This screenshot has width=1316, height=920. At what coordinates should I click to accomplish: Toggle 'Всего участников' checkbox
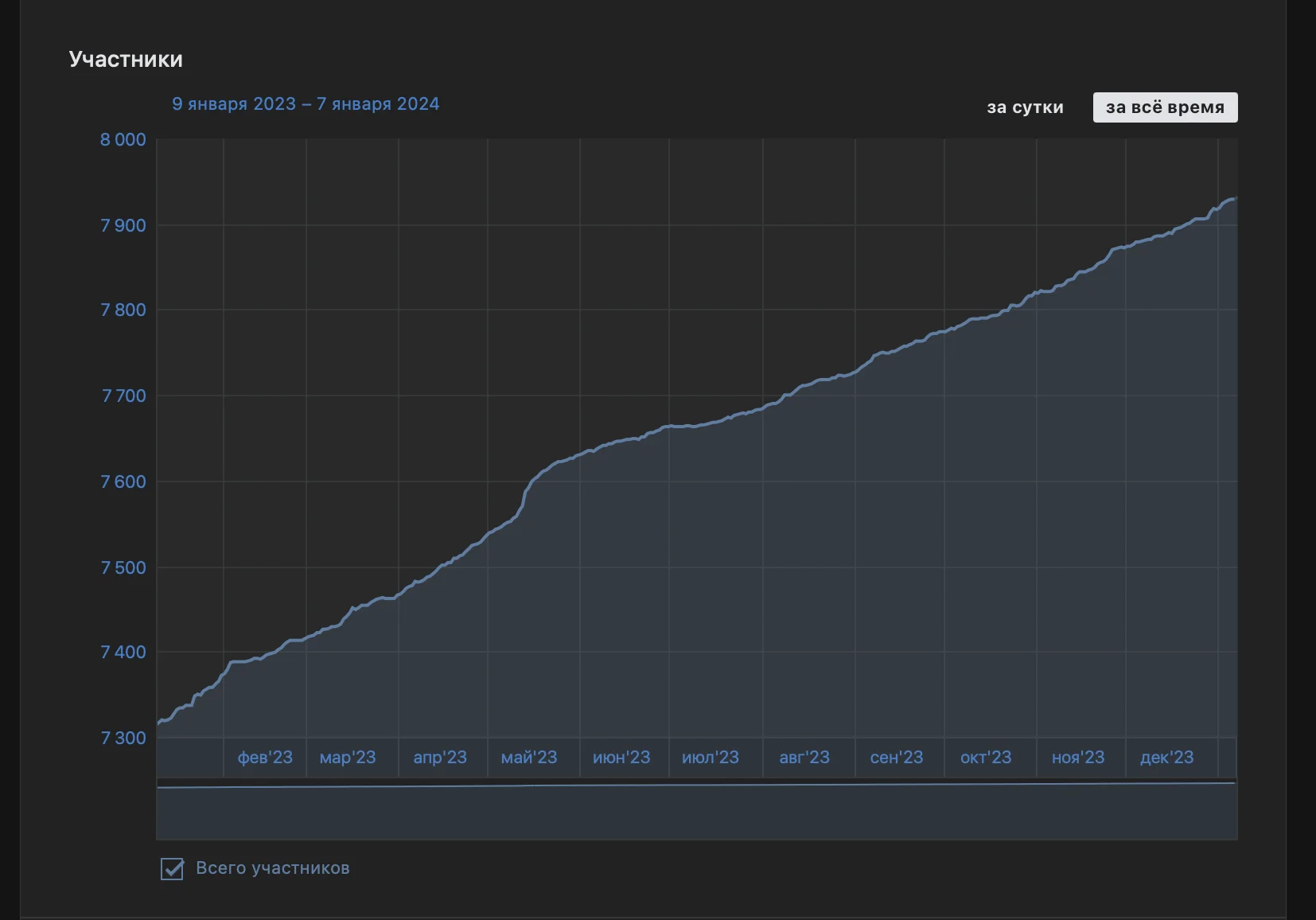click(172, 869)
